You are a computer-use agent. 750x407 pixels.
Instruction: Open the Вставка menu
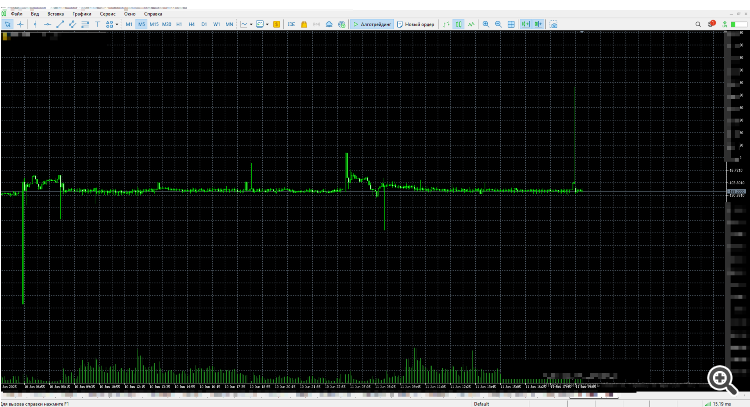(56, 14)
